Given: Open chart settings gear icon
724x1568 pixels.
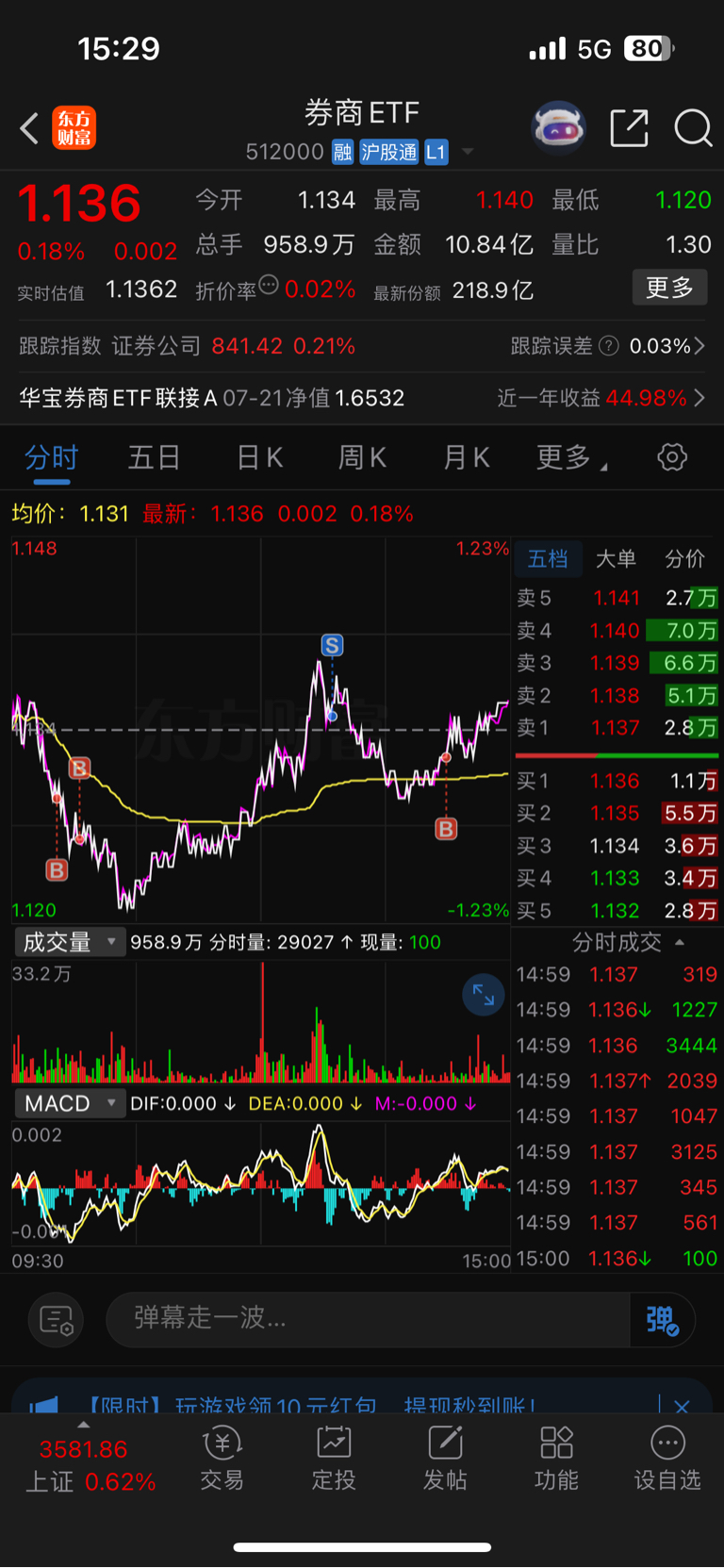Looking at the screenshot, I should (x=672, y=458).
